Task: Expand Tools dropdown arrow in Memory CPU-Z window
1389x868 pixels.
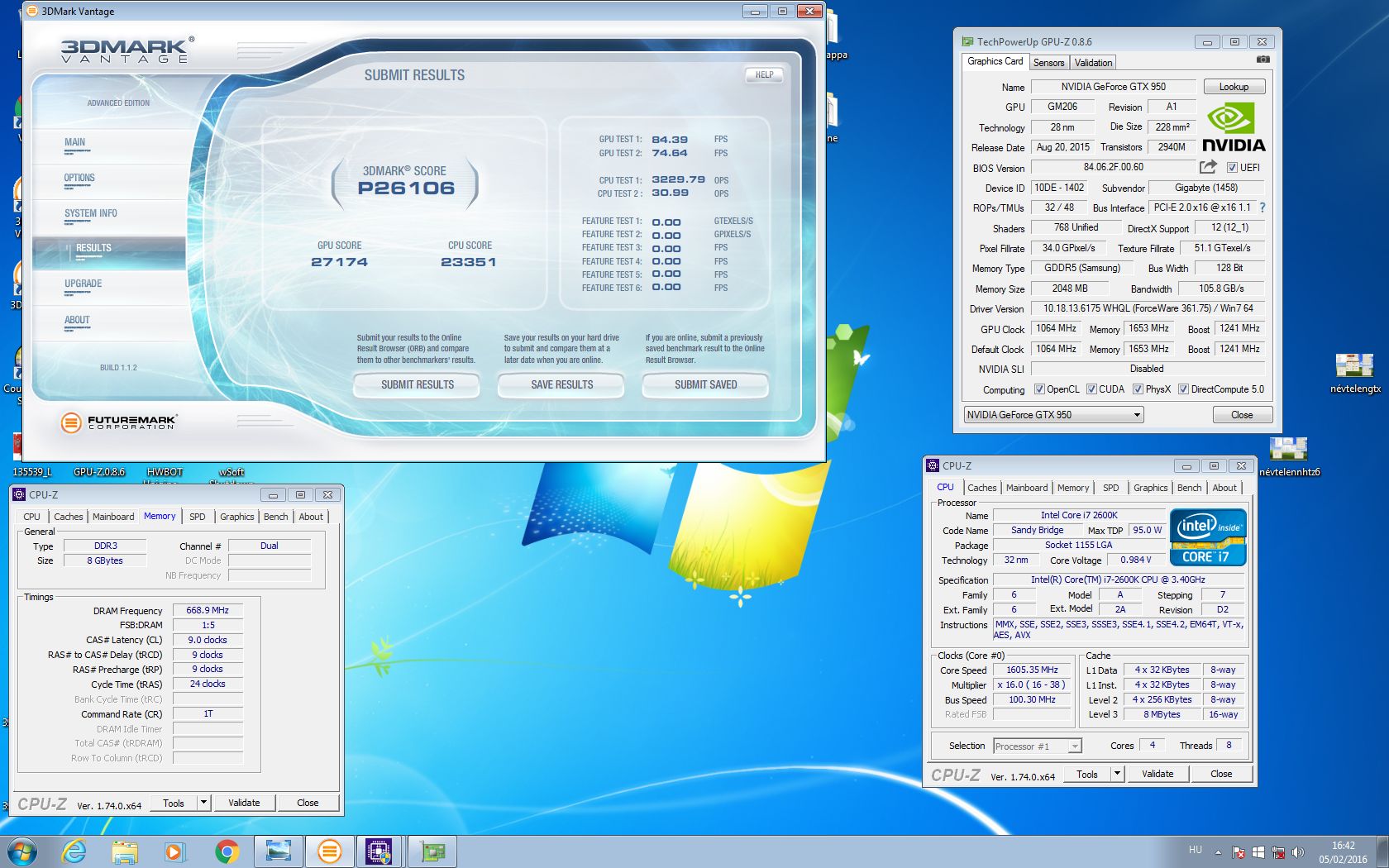Action: pyautogui.click(x=204, y=803)
